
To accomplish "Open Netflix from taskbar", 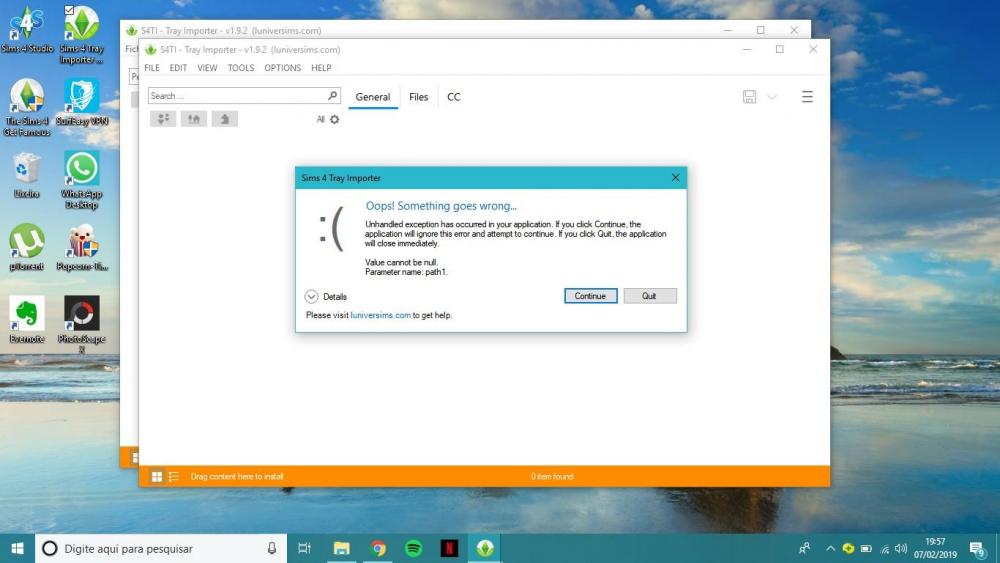I will pos(450,548).
